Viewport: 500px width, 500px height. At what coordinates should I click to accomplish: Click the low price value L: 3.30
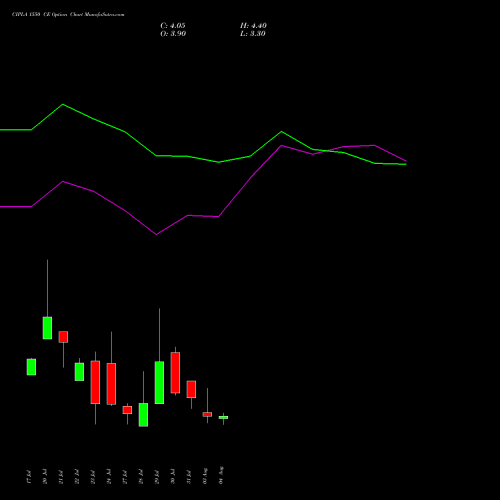click(253, 34)
